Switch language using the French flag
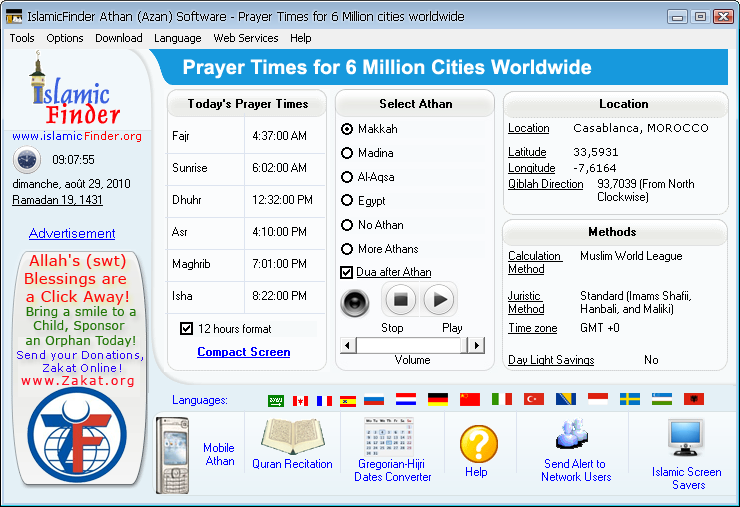 [x=324, y=401]
